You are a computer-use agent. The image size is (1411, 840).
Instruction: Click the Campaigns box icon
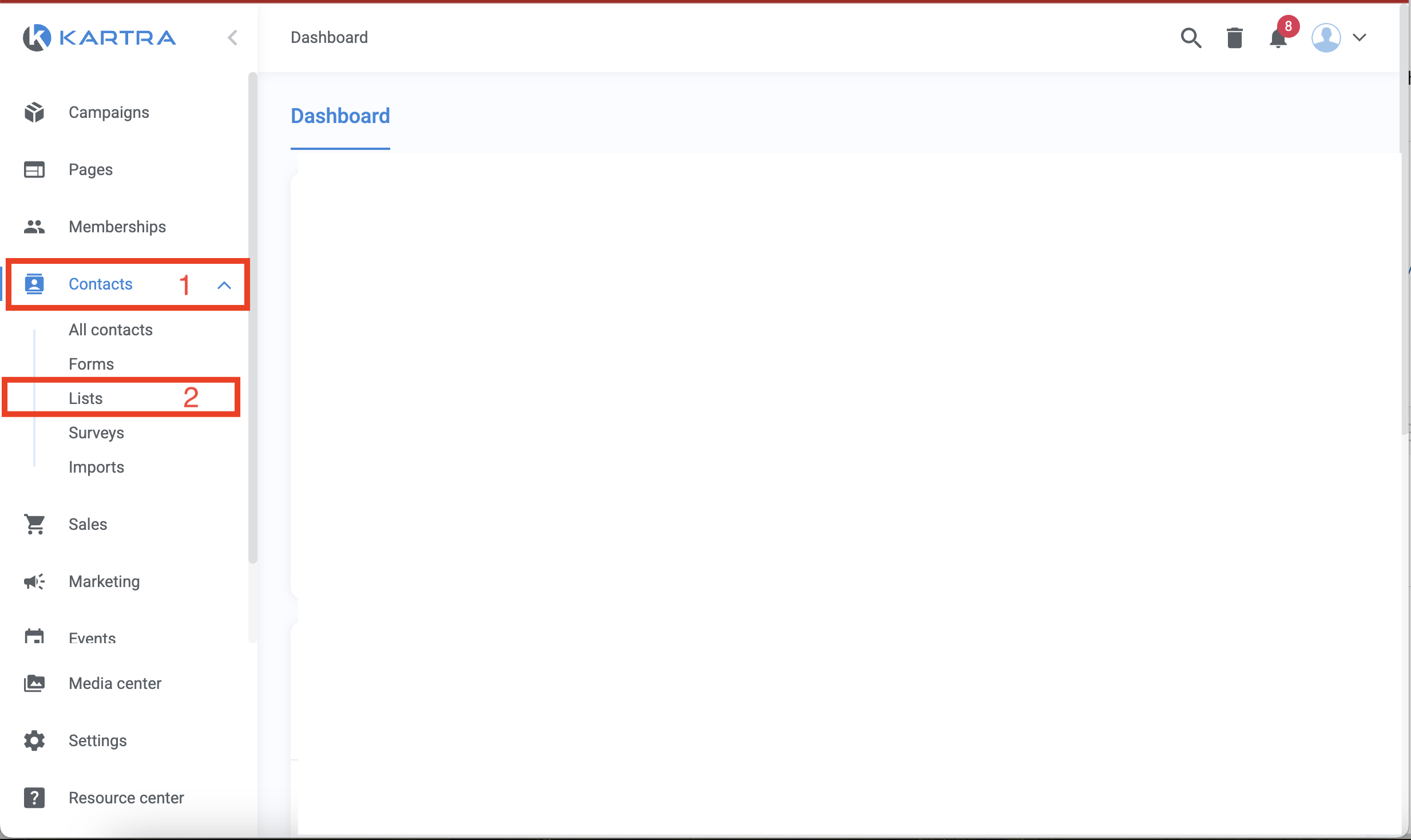pyautogui.click(x=34, y=112)
